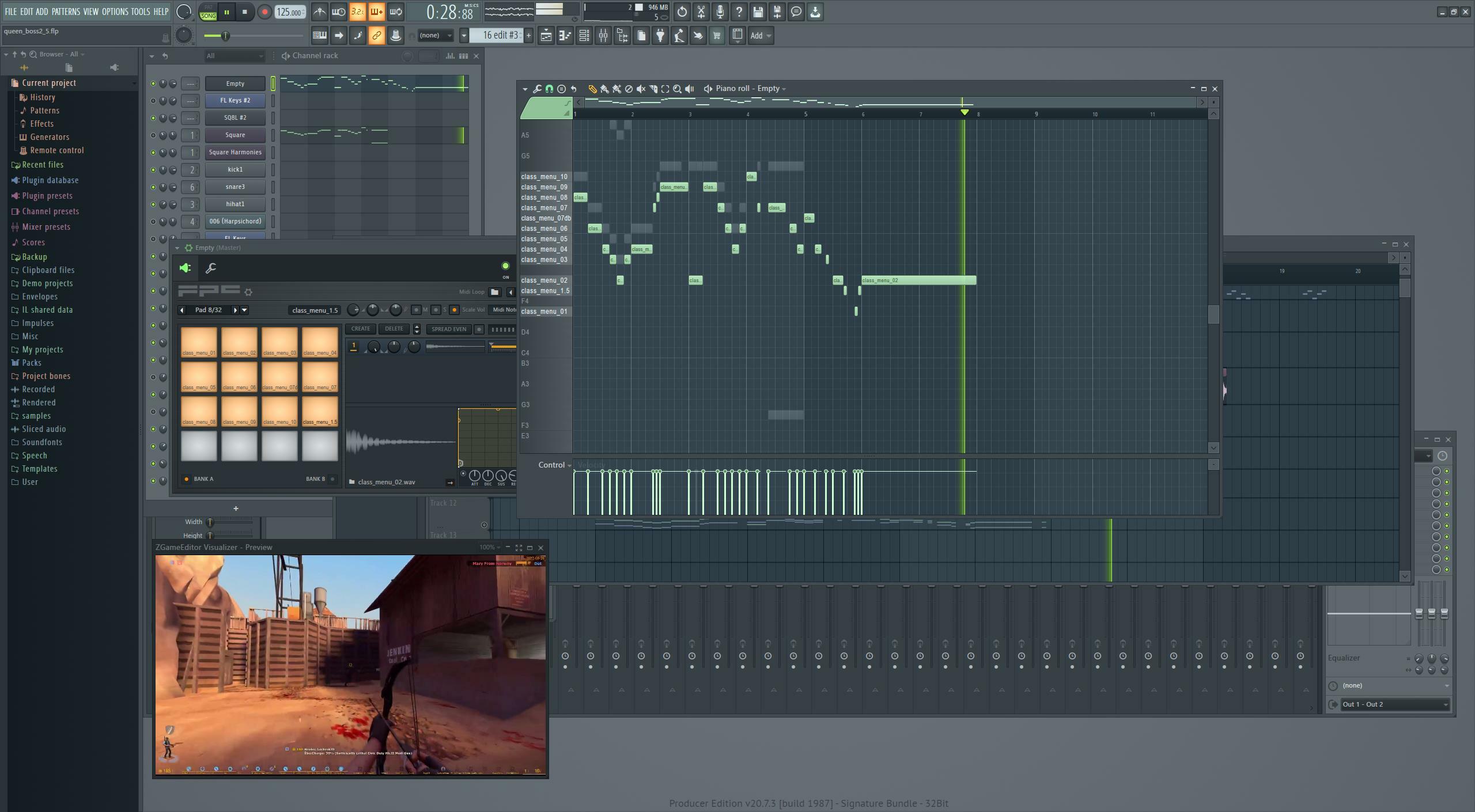Click the FPC CREATE button
The width and height of the screenshot is (1475, 812).
pos(361,329)
